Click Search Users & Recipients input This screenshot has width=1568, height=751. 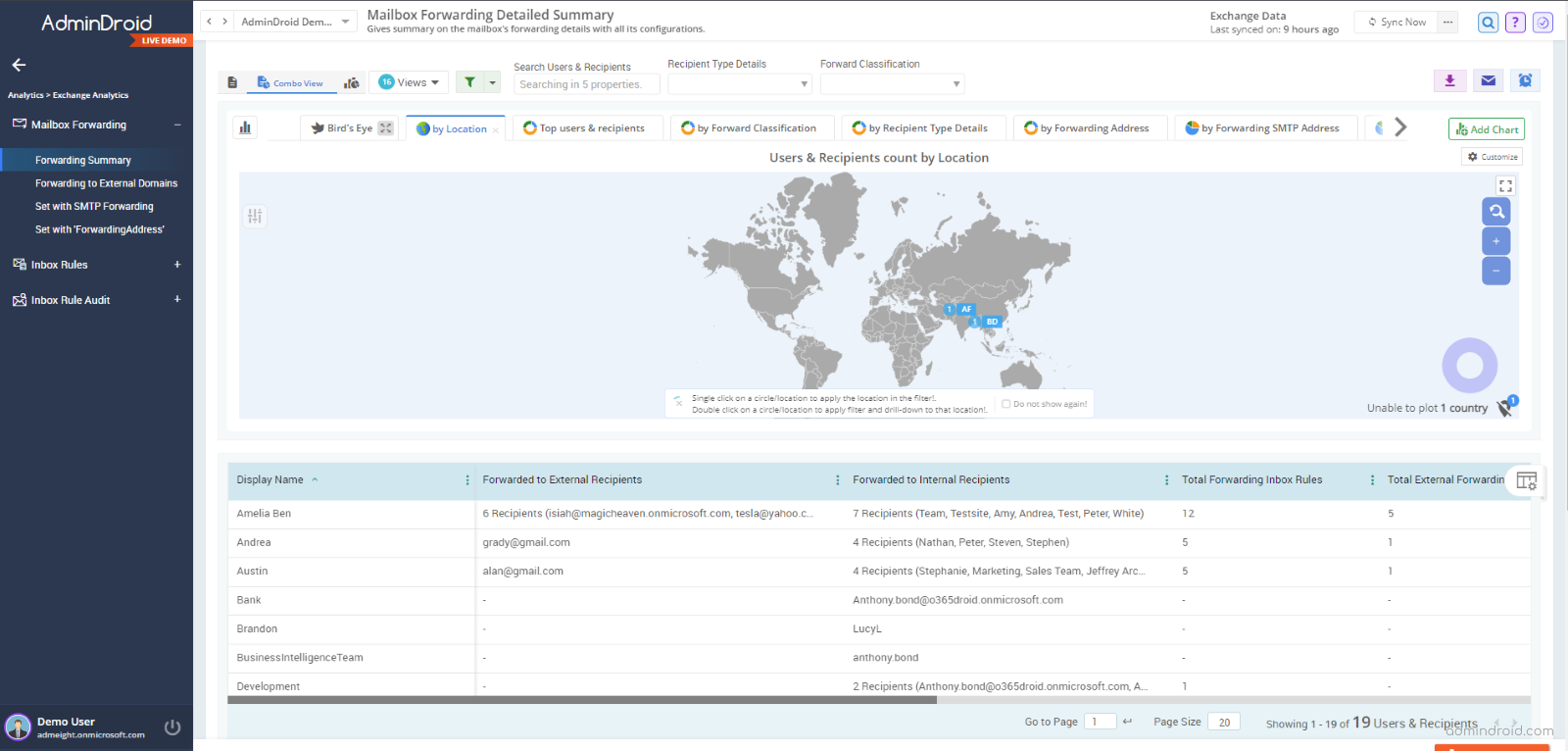pos(586,84)
